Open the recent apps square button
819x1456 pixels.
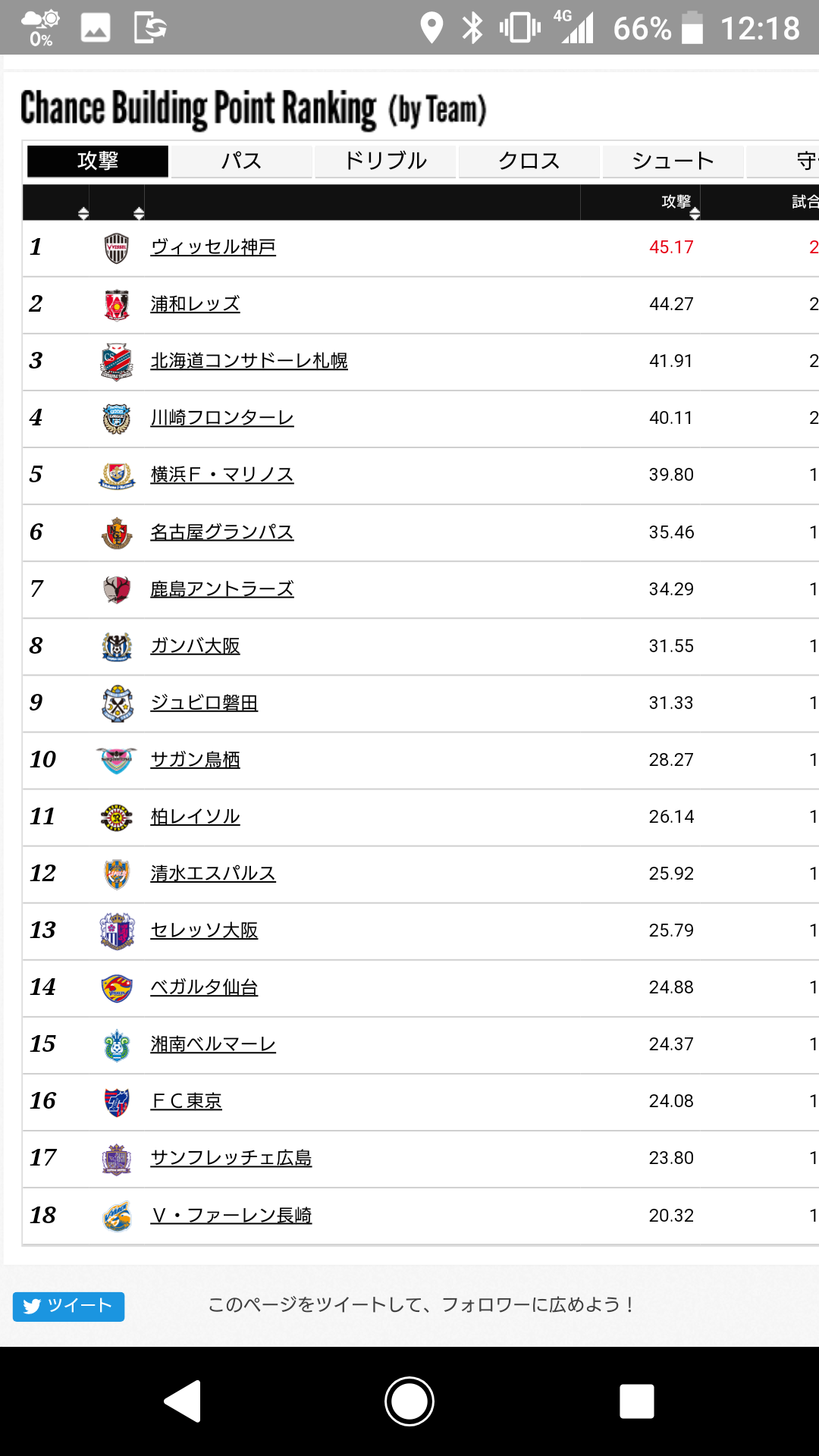coord(636,1401)
